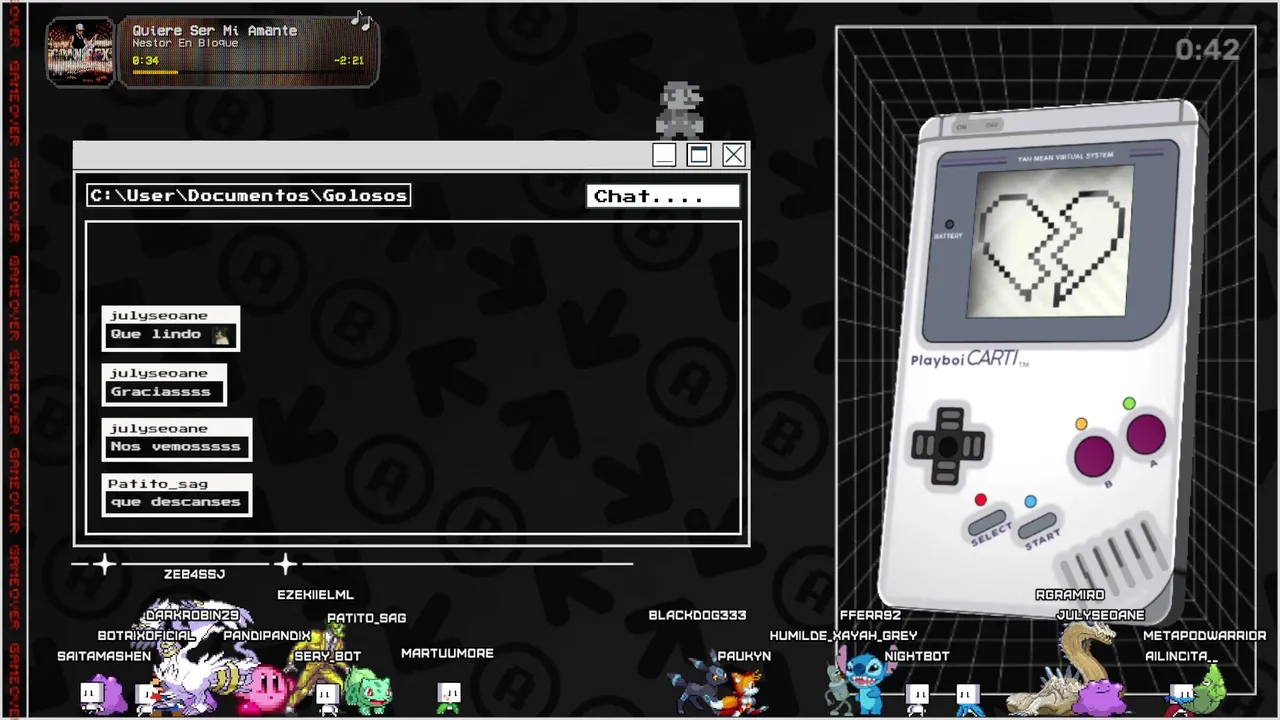Click the pink Kirby sprite

point(264,689)
